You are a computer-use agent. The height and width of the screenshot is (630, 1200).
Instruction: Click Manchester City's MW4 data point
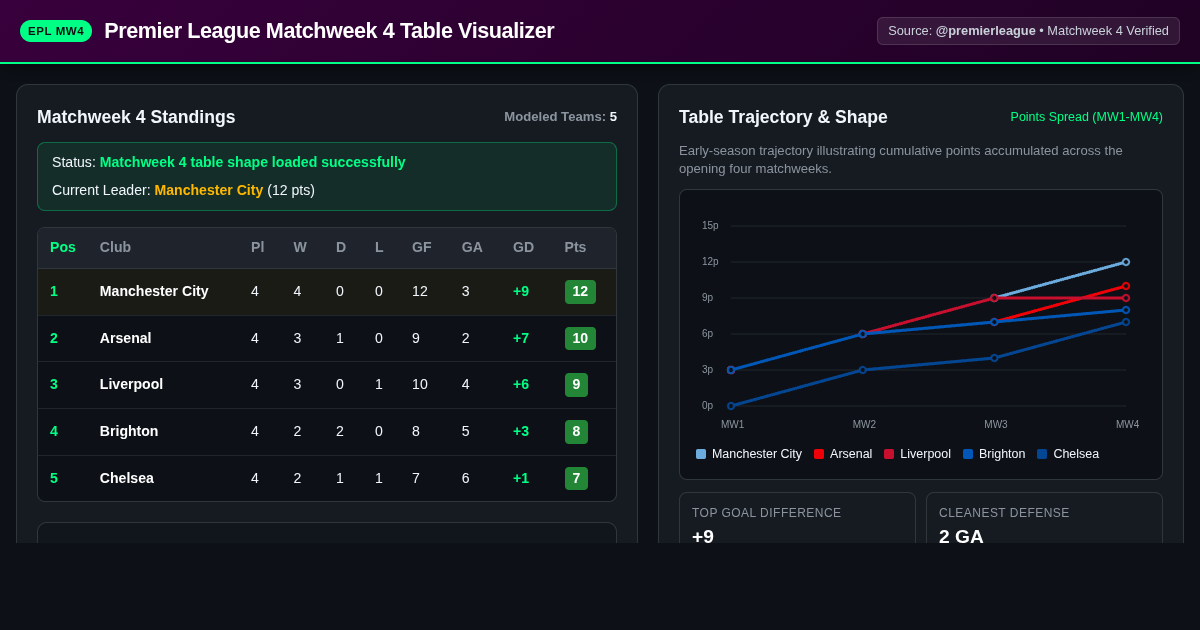(x=1126, y=262)
